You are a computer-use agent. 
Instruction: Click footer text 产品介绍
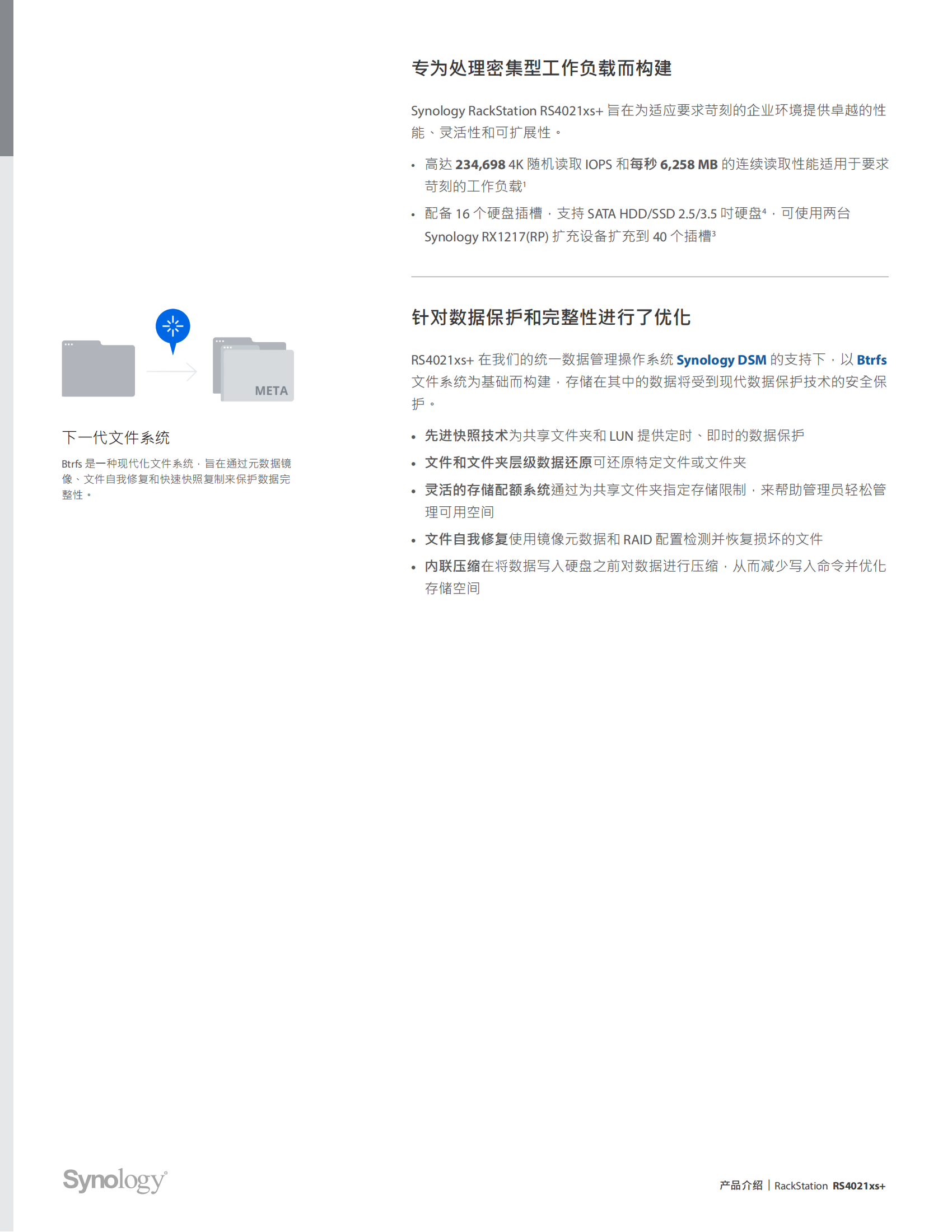pyautogui.click(x=741, y=1185)
